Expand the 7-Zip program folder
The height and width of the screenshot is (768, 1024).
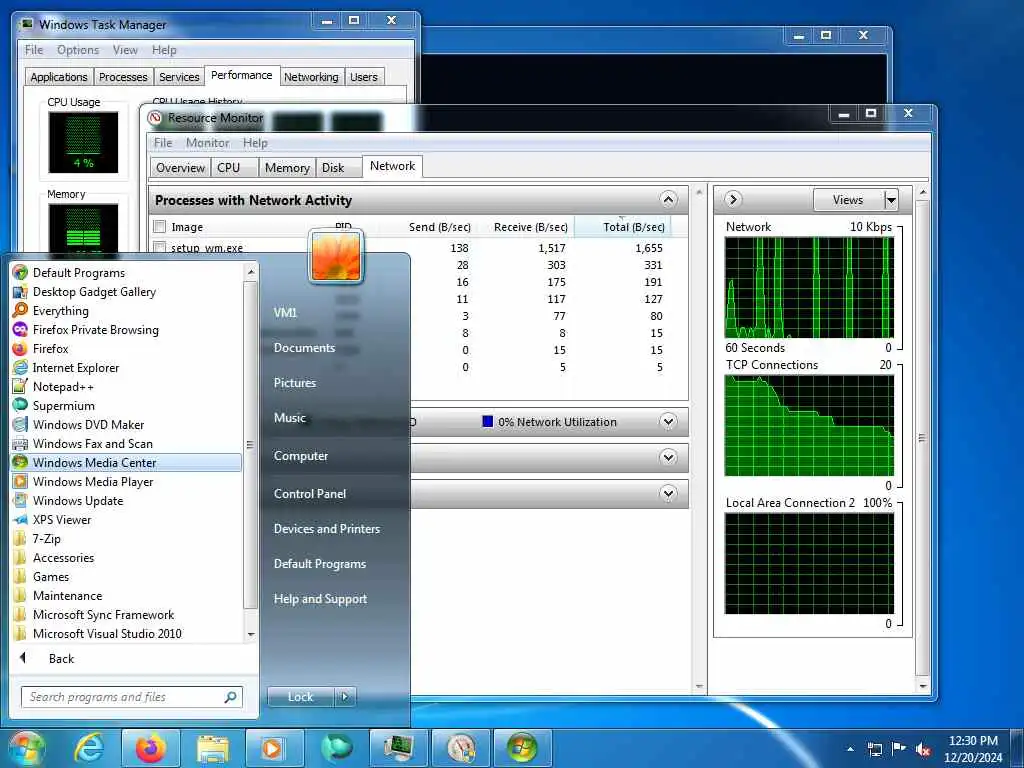point(37,539)
